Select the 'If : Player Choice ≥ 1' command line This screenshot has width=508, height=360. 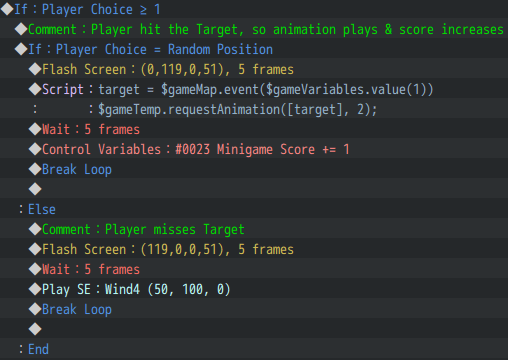[x=254, y=9]
